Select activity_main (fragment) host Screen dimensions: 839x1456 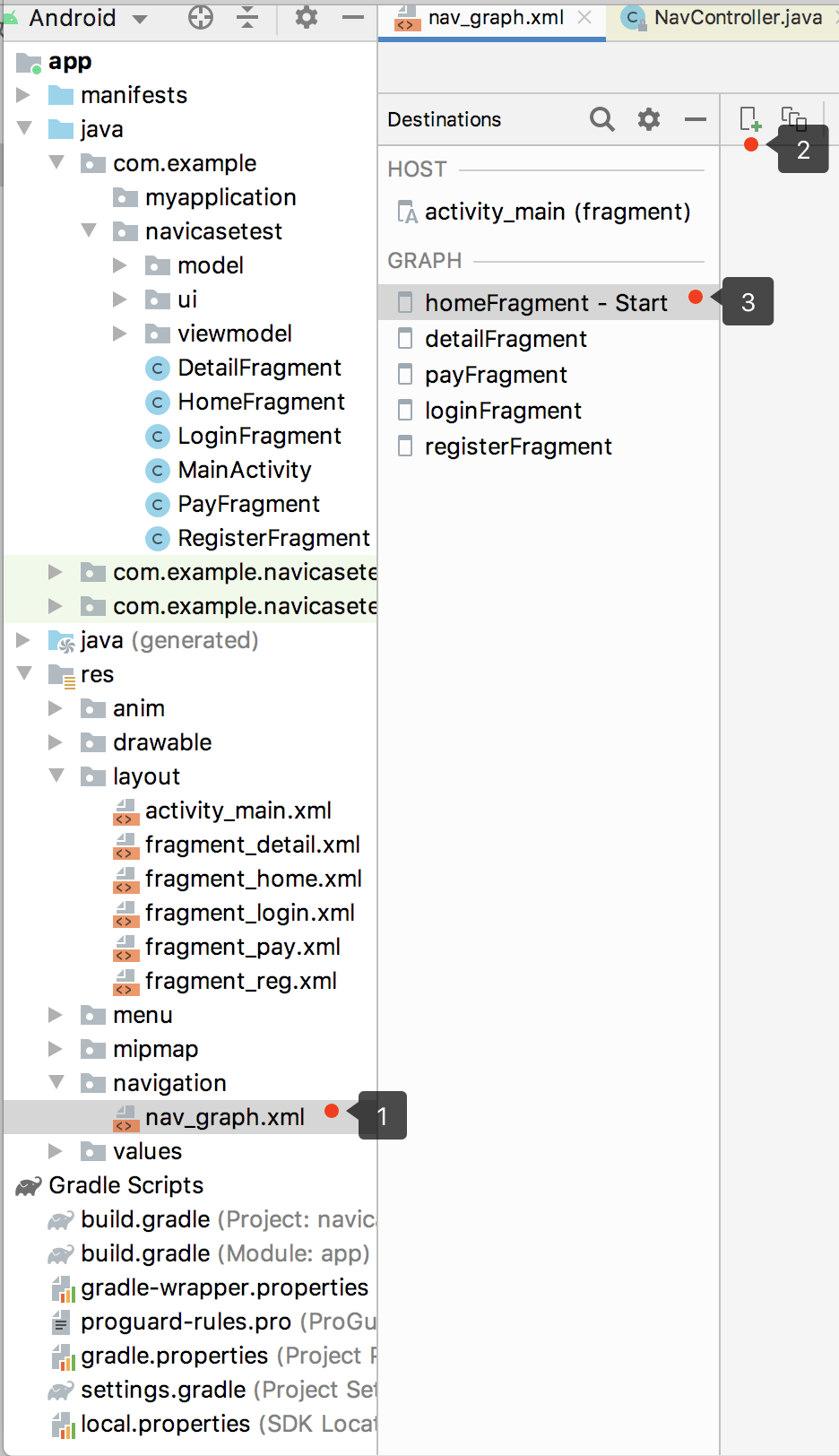(x=557, y=212)
